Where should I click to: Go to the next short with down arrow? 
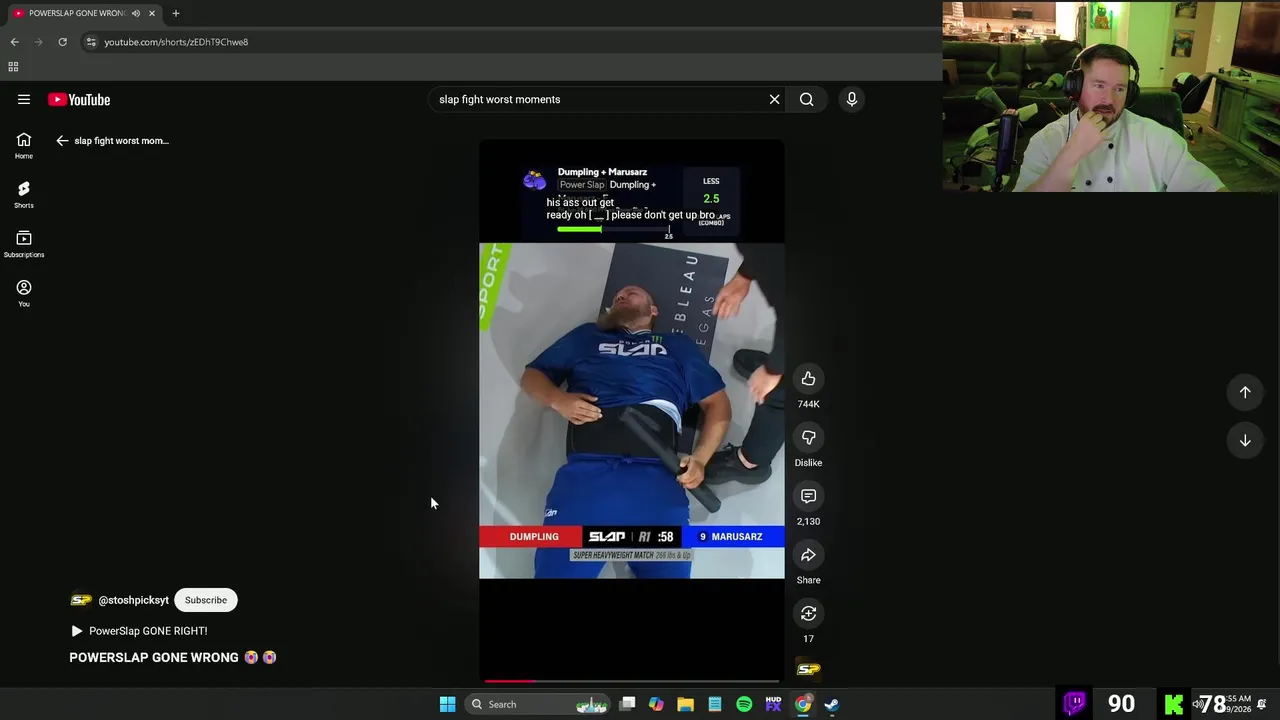pos(1245,440)
